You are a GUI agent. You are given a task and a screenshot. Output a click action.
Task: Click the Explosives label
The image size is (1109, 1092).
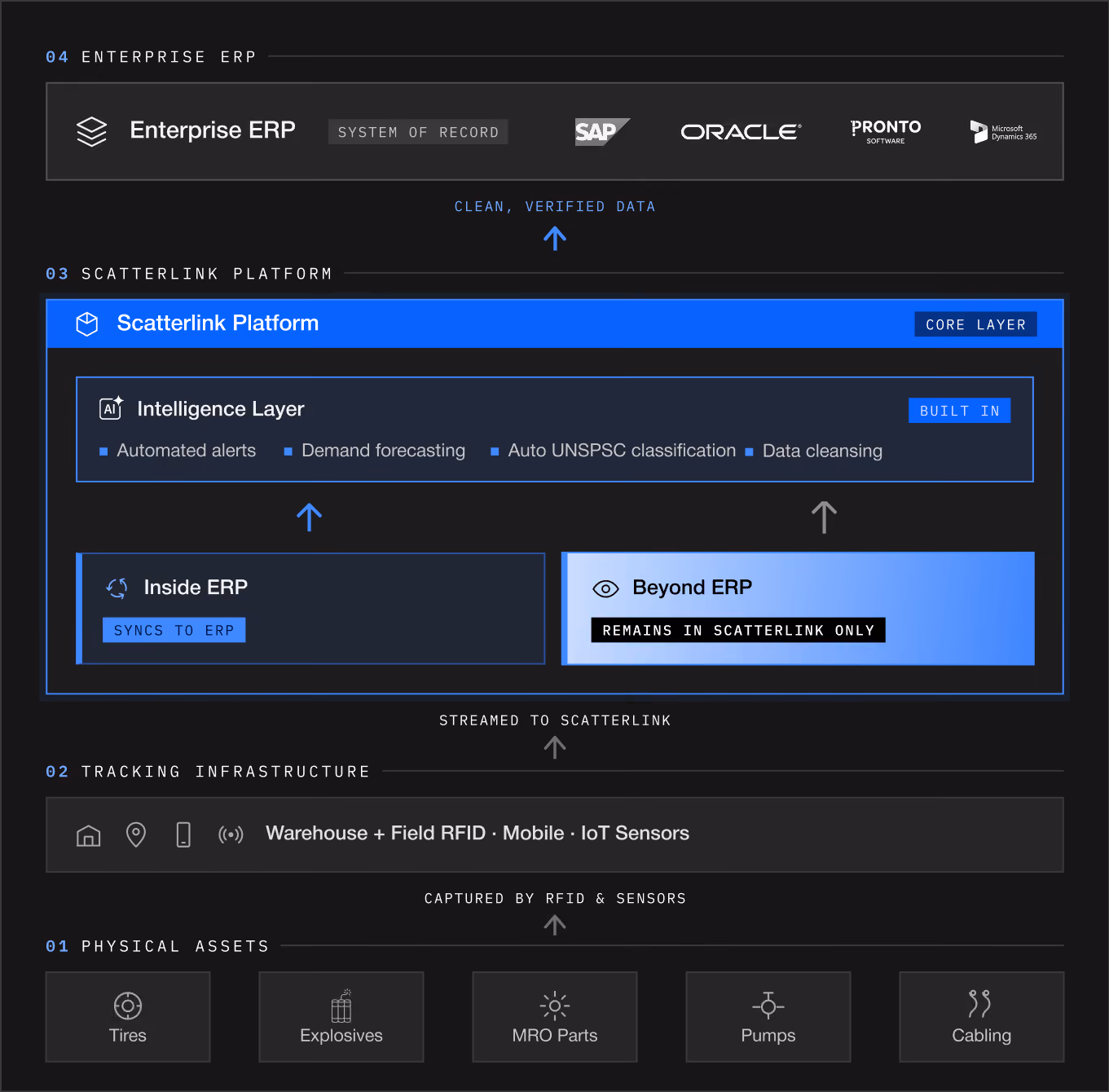click(341, 1036)
